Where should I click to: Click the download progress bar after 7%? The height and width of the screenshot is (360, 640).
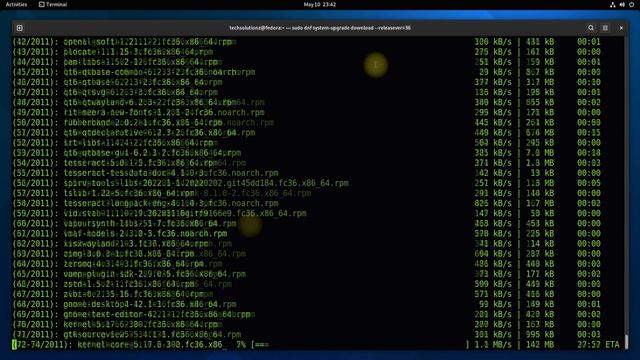pos(360,345)
